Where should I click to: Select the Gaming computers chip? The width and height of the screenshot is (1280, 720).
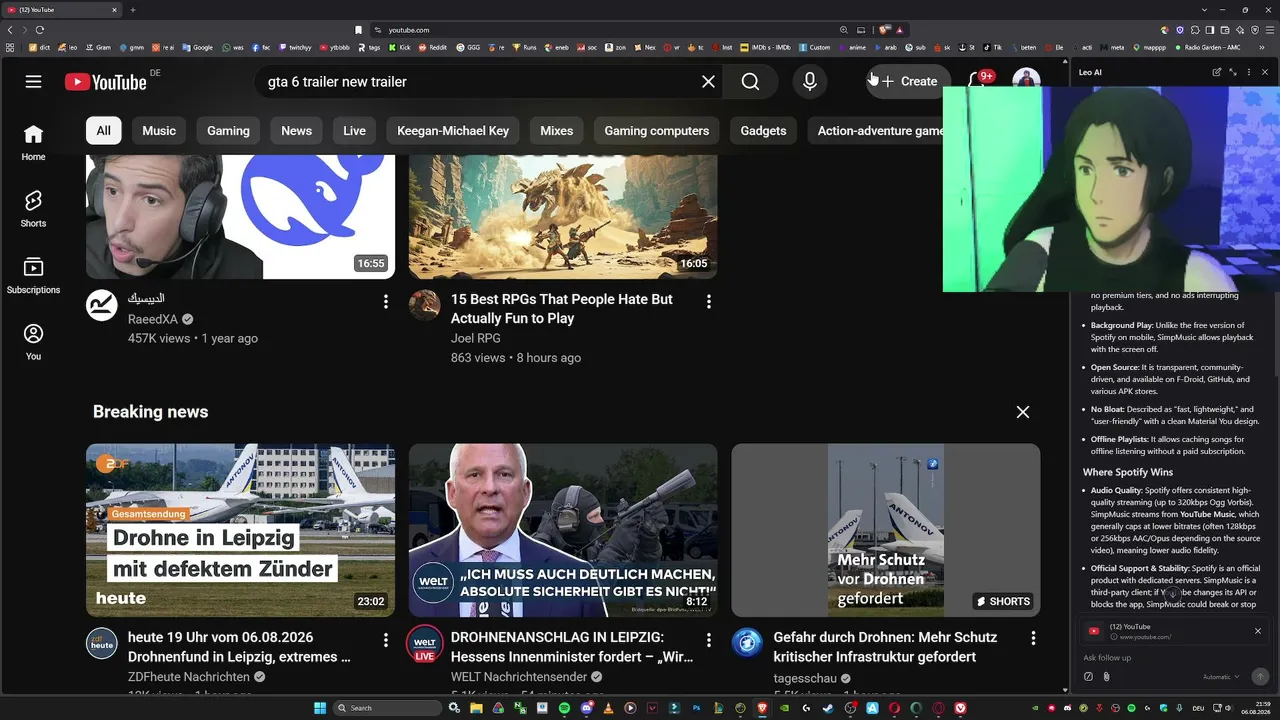point(657,131)
